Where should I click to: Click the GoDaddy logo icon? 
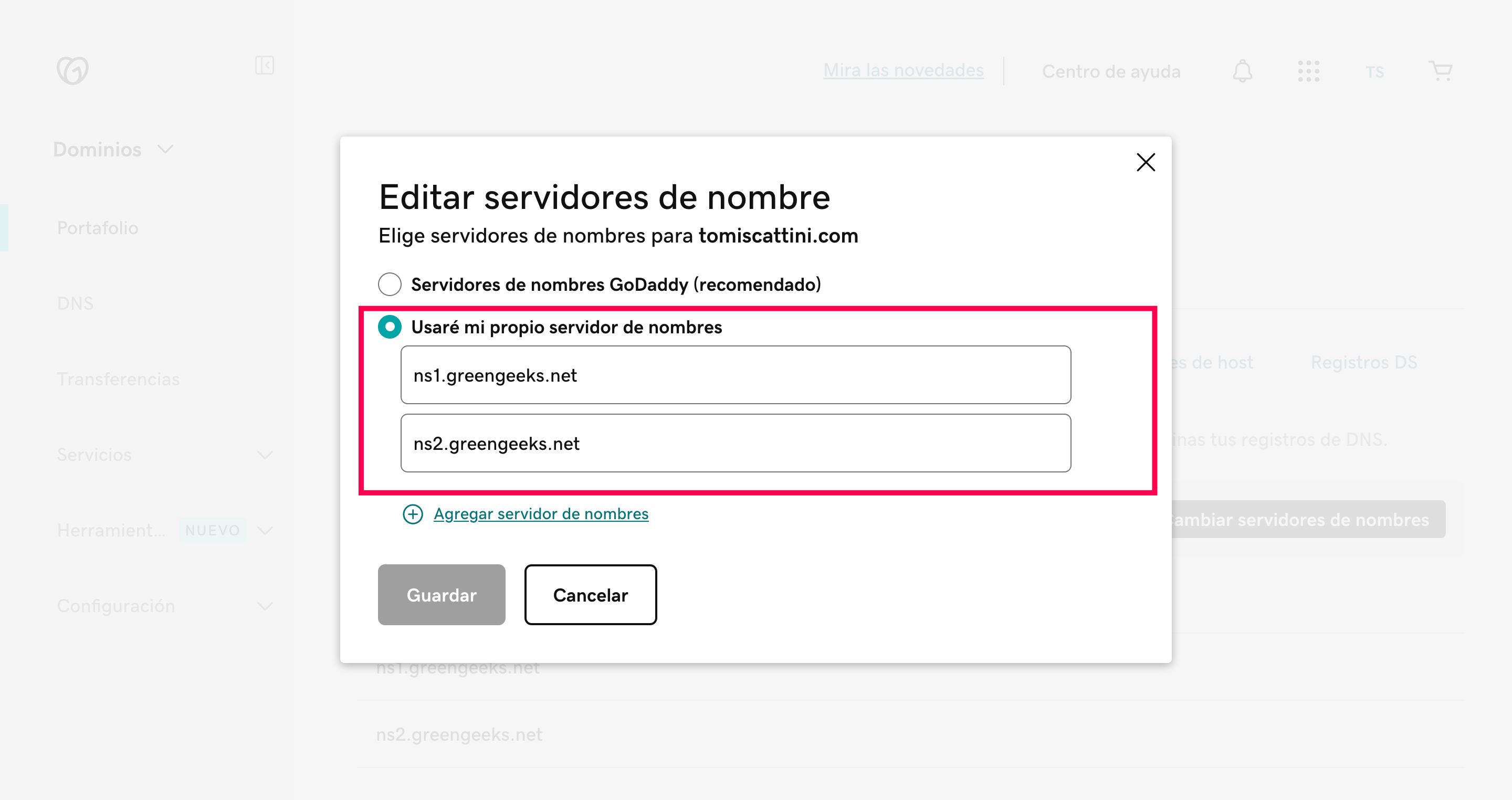73,70
